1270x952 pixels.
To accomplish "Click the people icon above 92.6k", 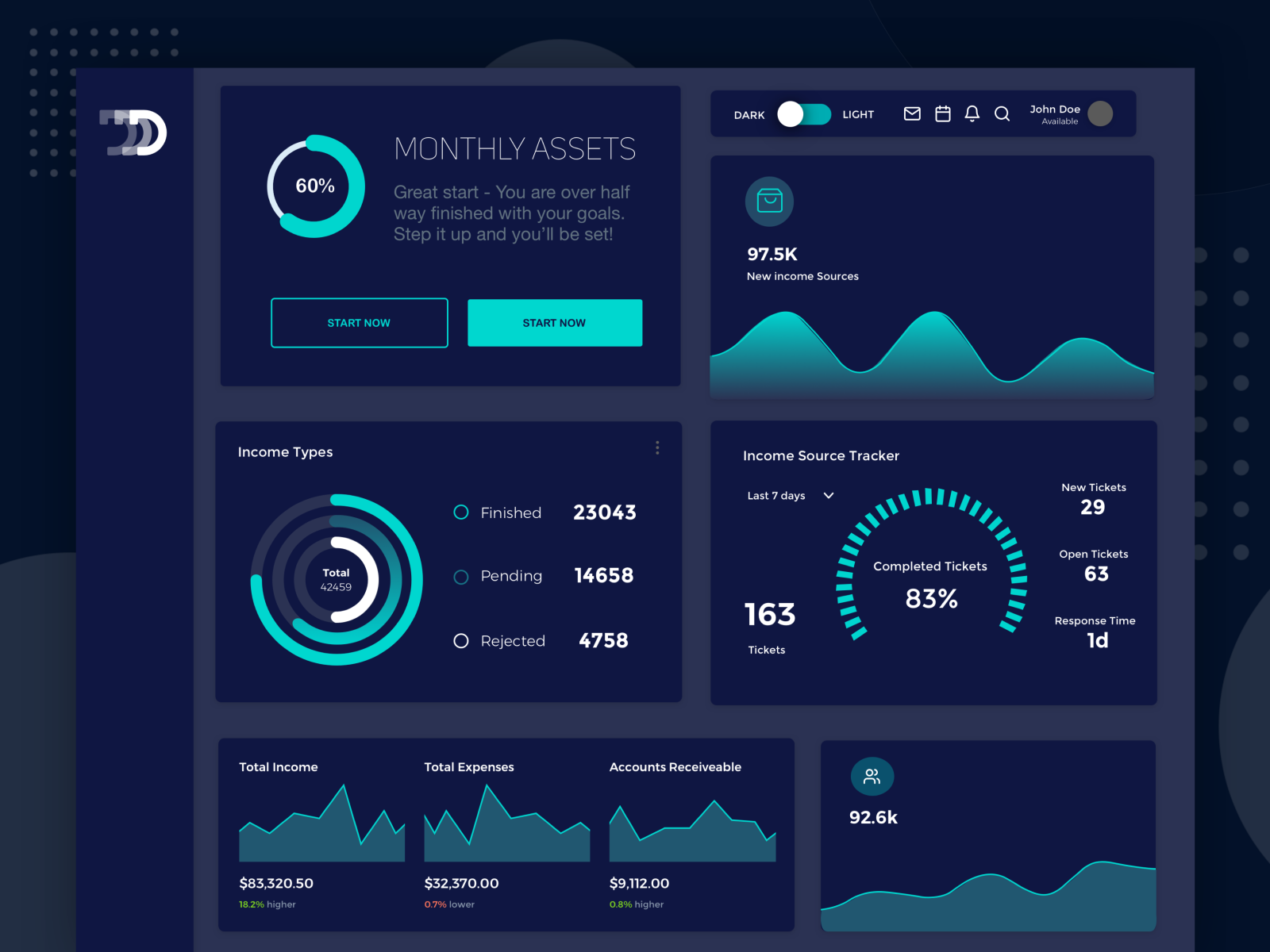I will [872, 776].
